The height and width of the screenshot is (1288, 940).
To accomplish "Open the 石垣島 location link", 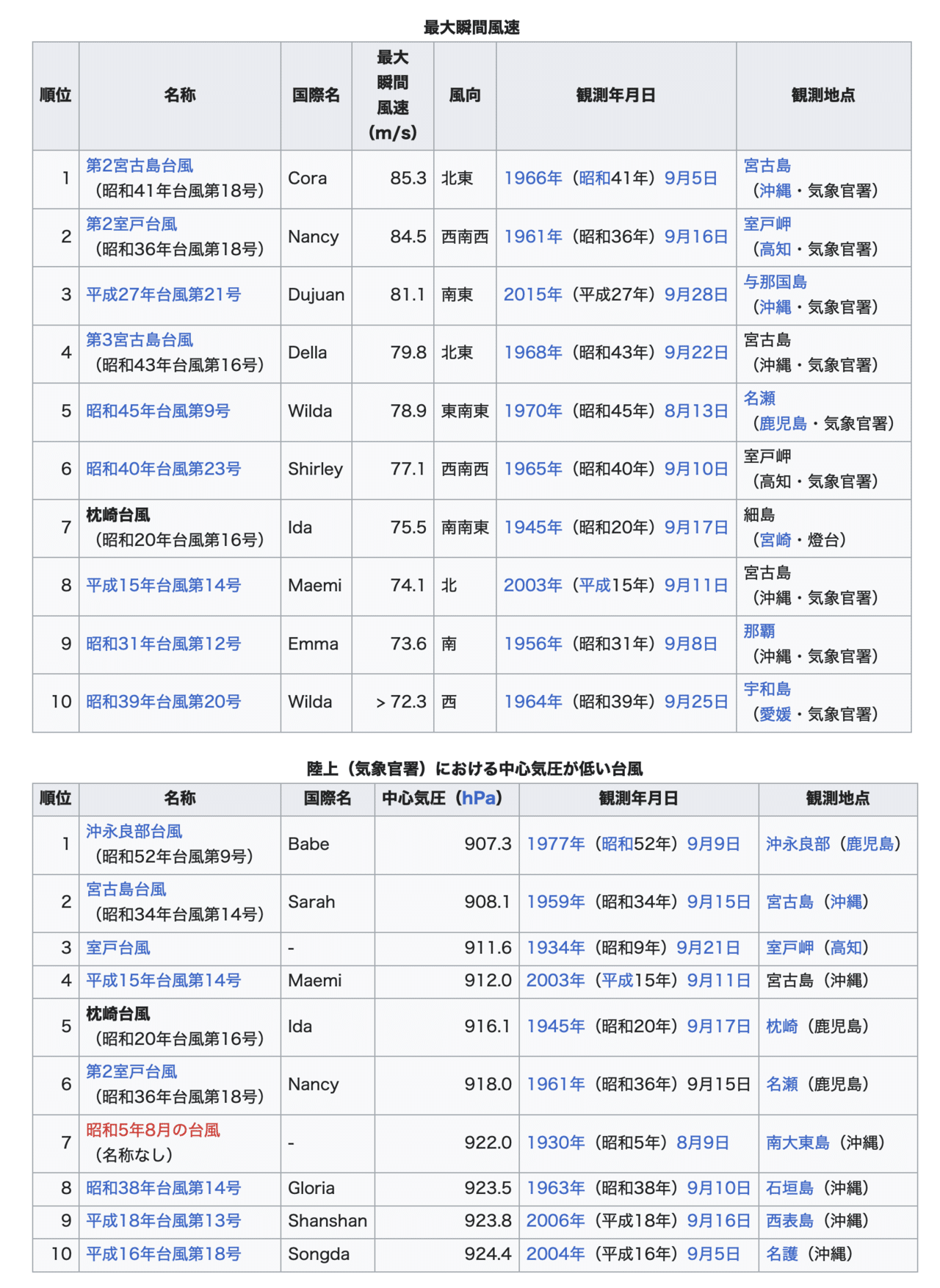I will tap(790, 1188).
